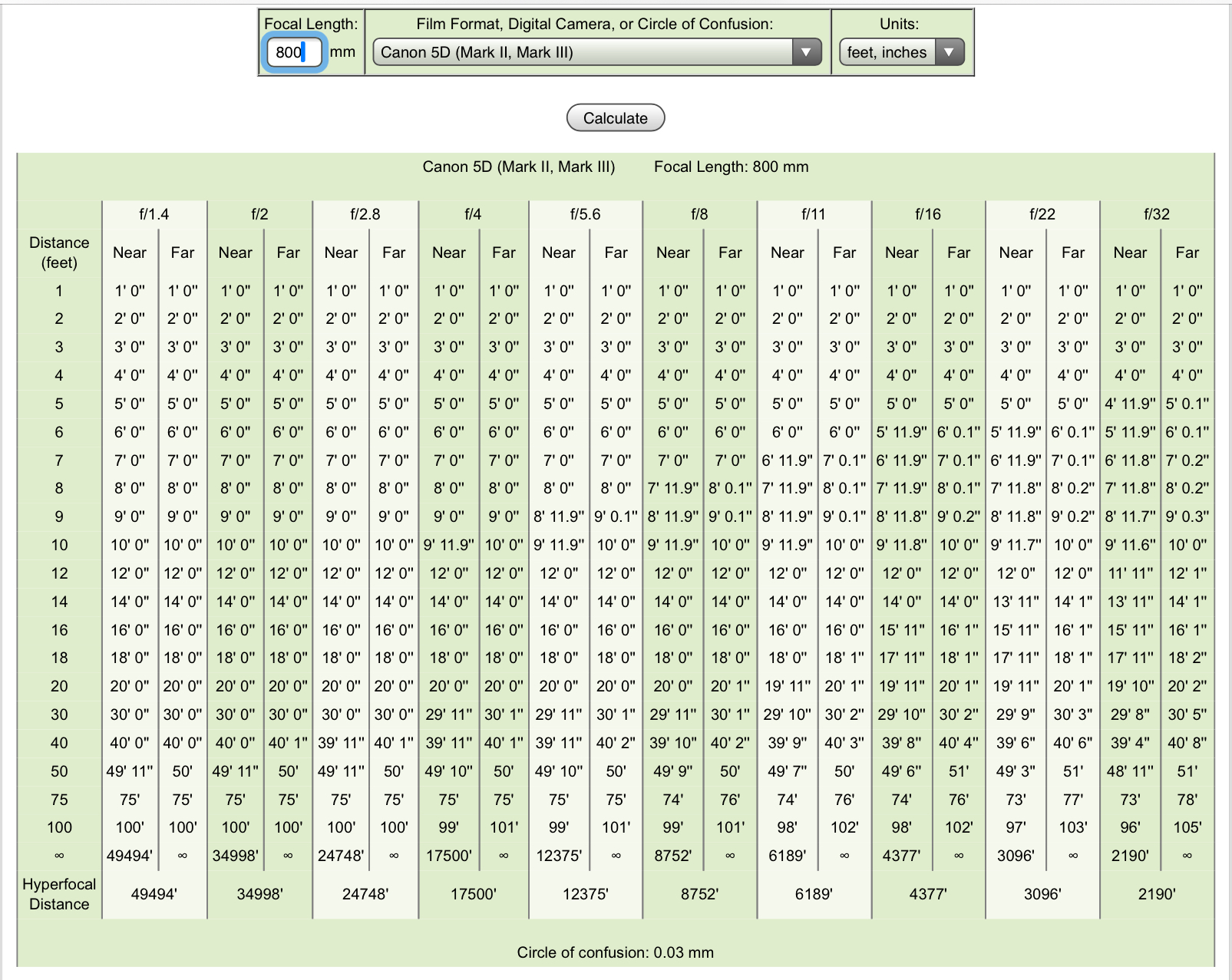Screen dimensions: 1232x980
Task: Click the f/2.8 column header
Action: (365, 214)
